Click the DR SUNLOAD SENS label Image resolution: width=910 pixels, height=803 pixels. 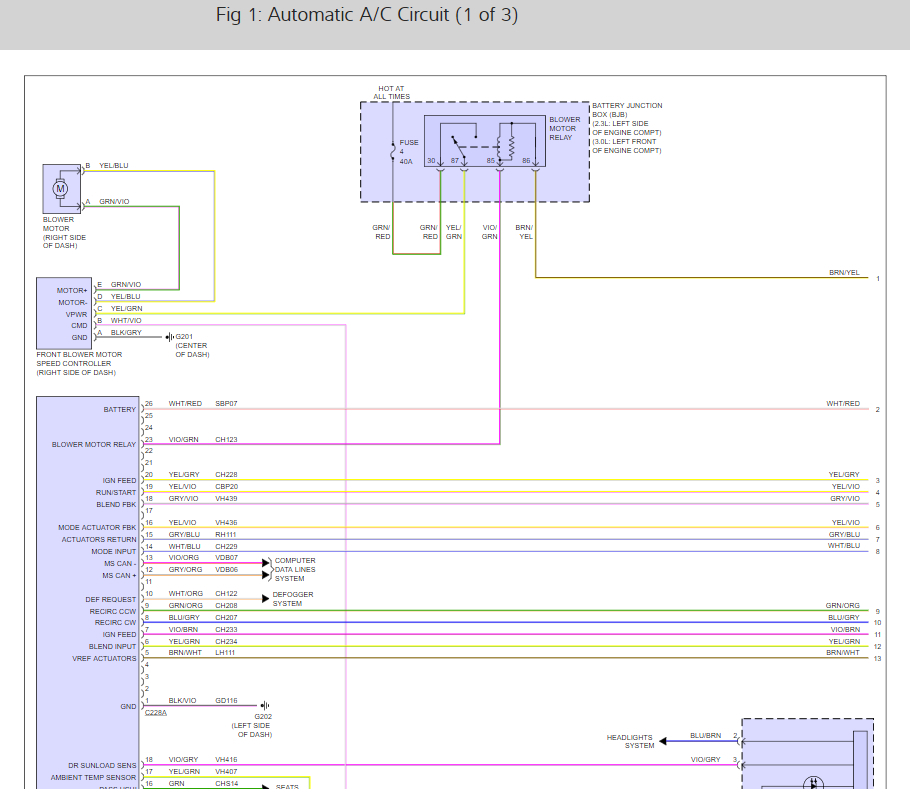pyautogui.click(x=105, y=766)
